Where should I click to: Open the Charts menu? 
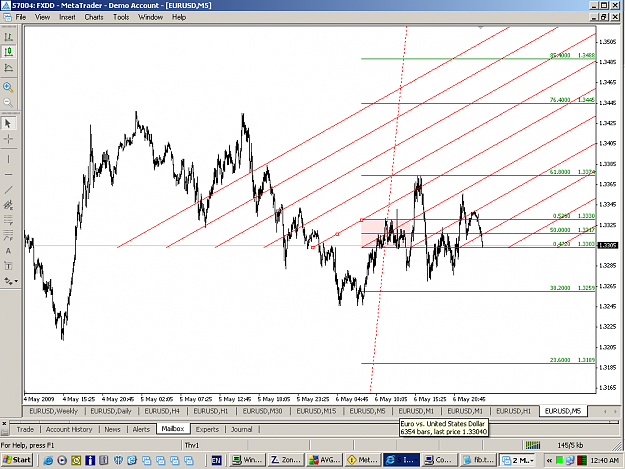pyautogui.click(x=94, y=17)
